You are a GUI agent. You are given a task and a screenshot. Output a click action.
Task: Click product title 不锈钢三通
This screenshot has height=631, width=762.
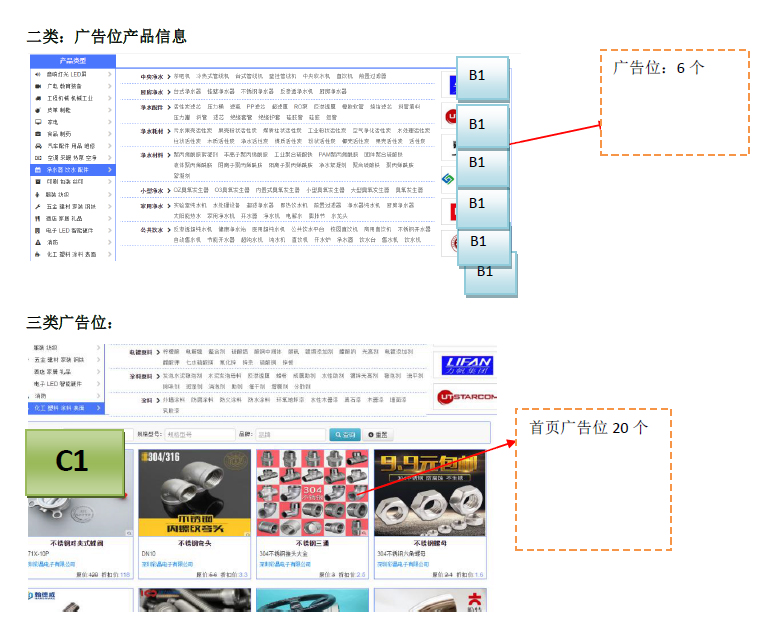(x=312, y=543)
